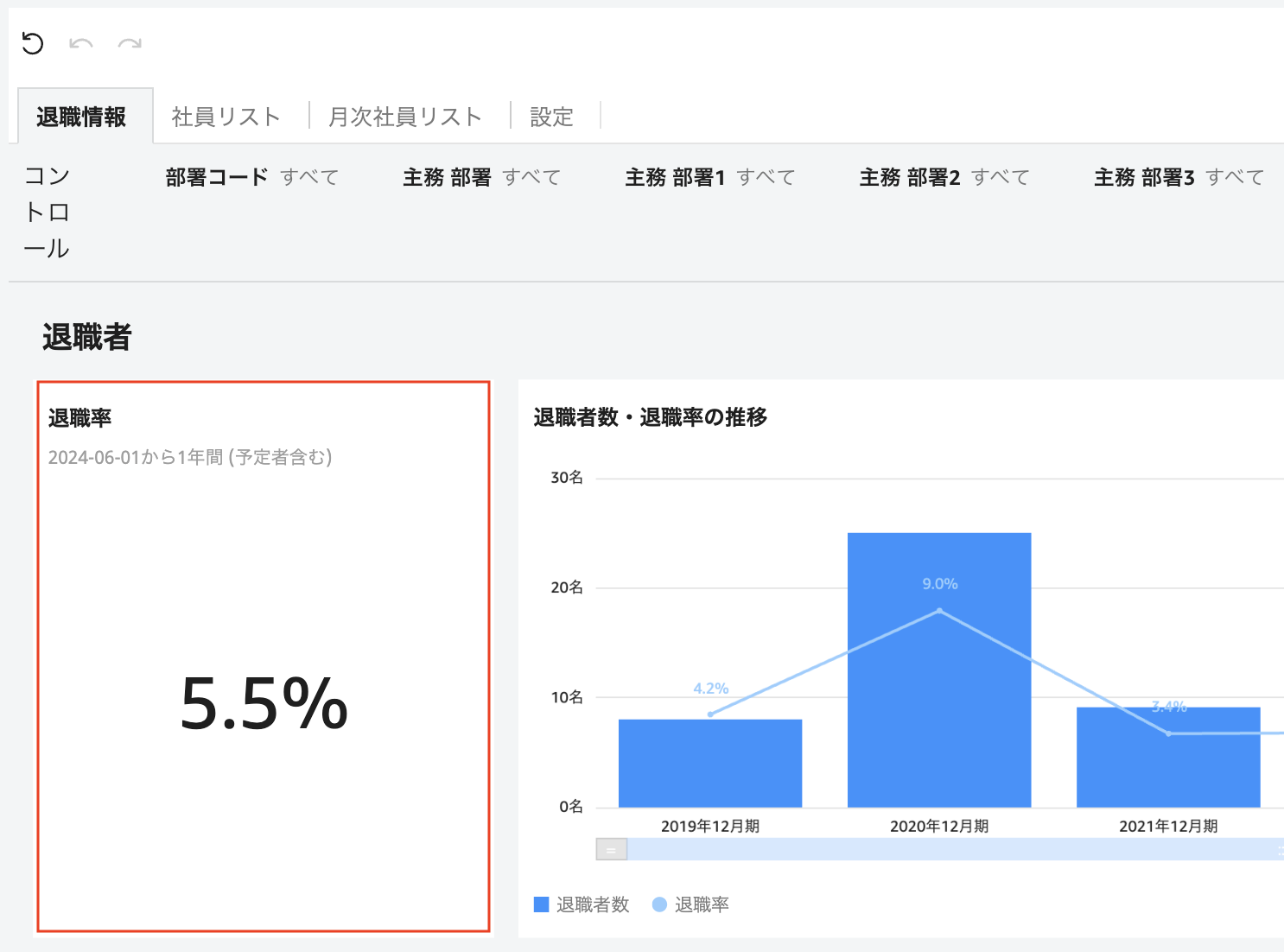Click the redo arrow icon
Screen dimensions: 1284x952
coord(130,43)
